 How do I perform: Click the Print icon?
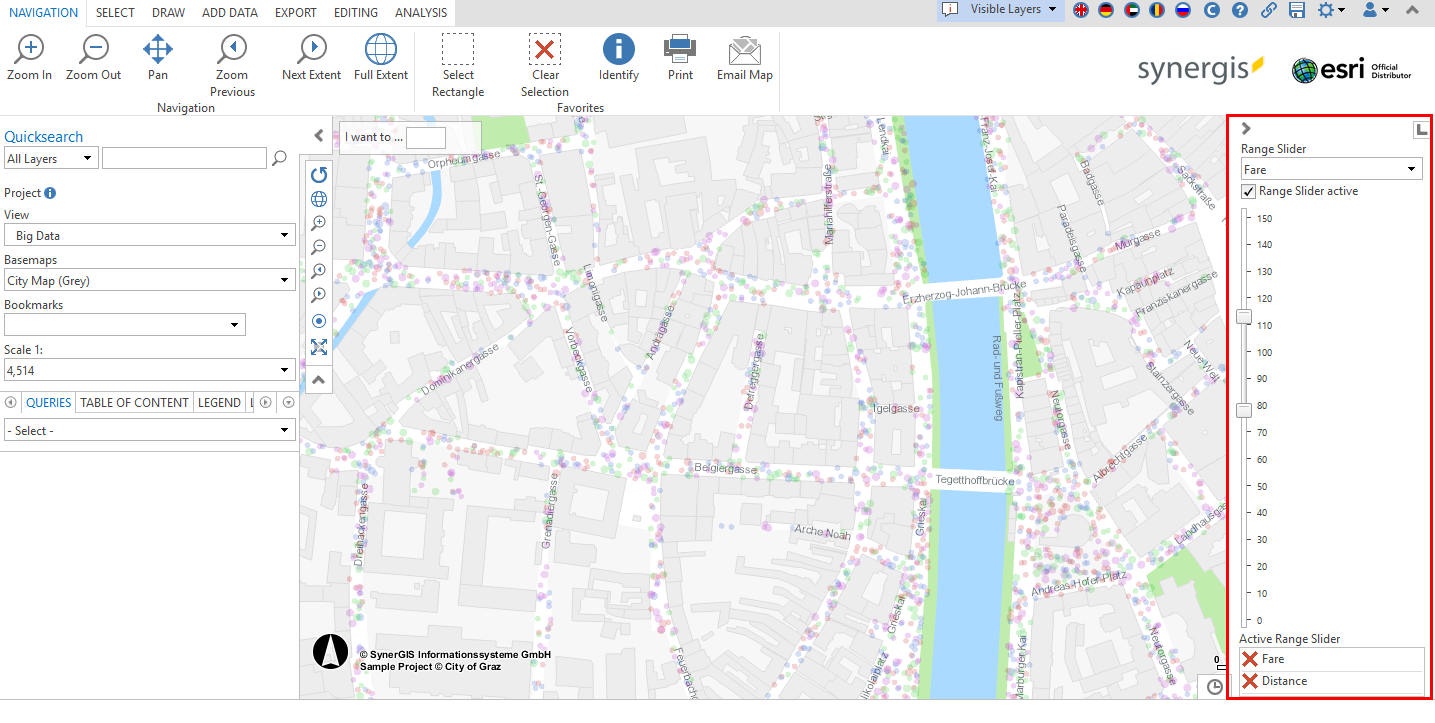pos(680,50)
